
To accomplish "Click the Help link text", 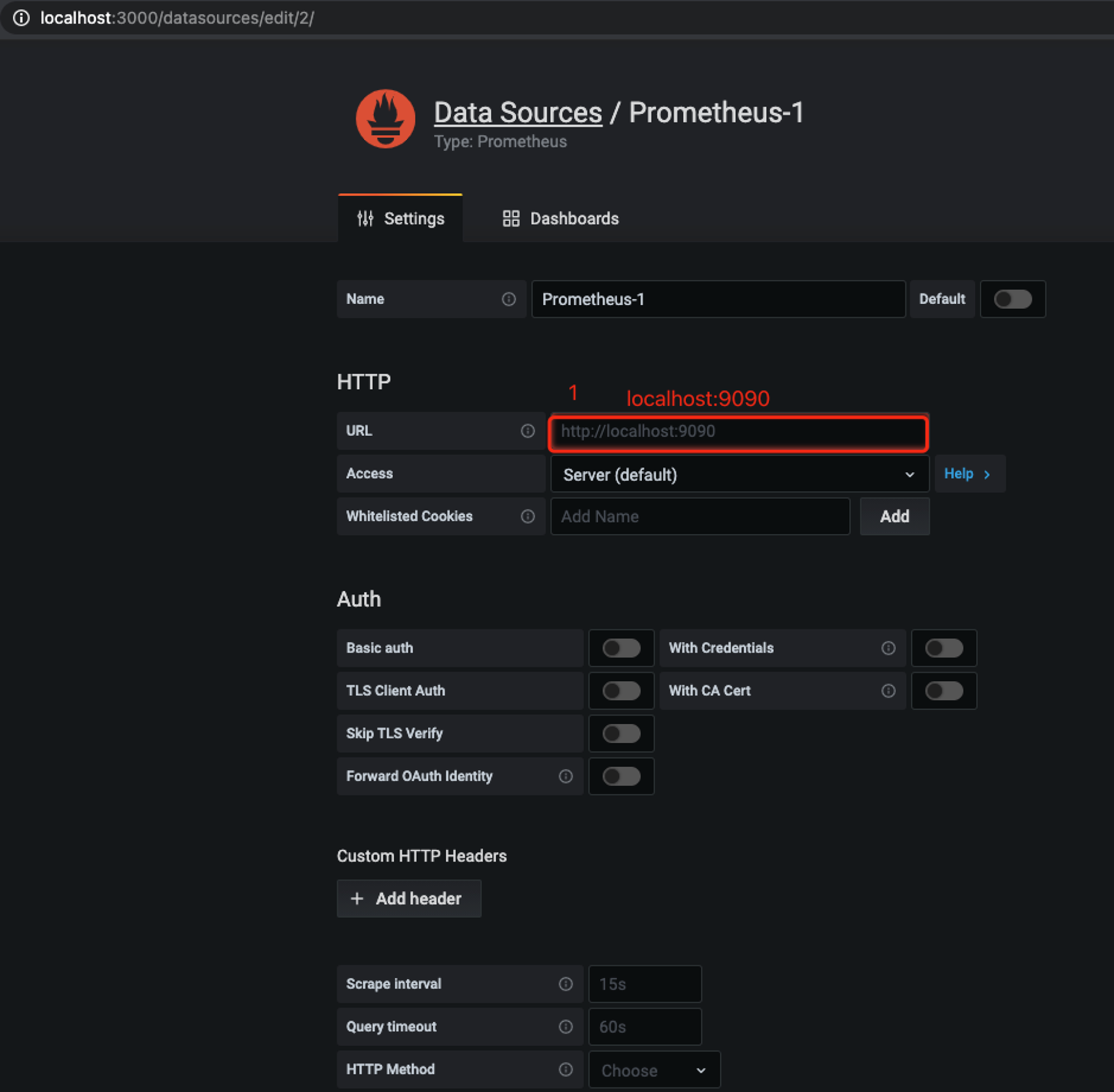I will (x=959, y=474).
